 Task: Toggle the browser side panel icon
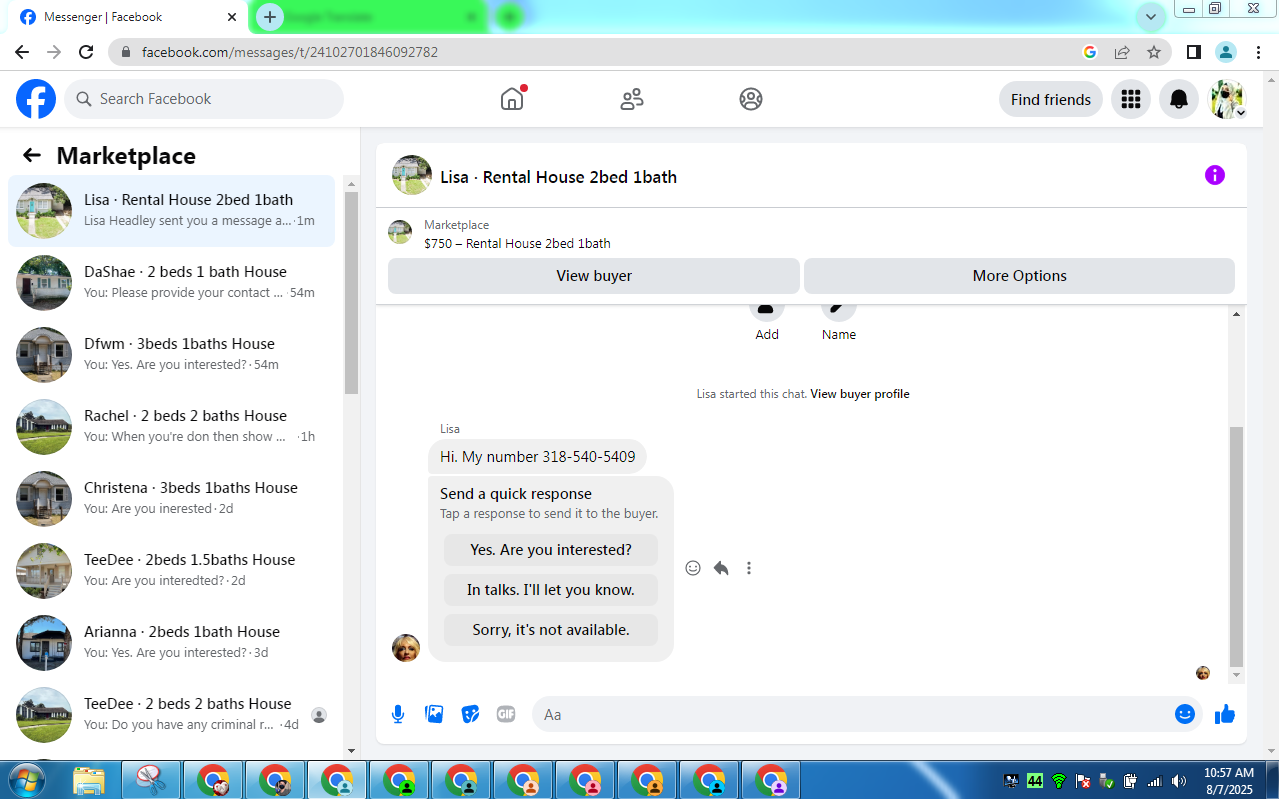1194,52
